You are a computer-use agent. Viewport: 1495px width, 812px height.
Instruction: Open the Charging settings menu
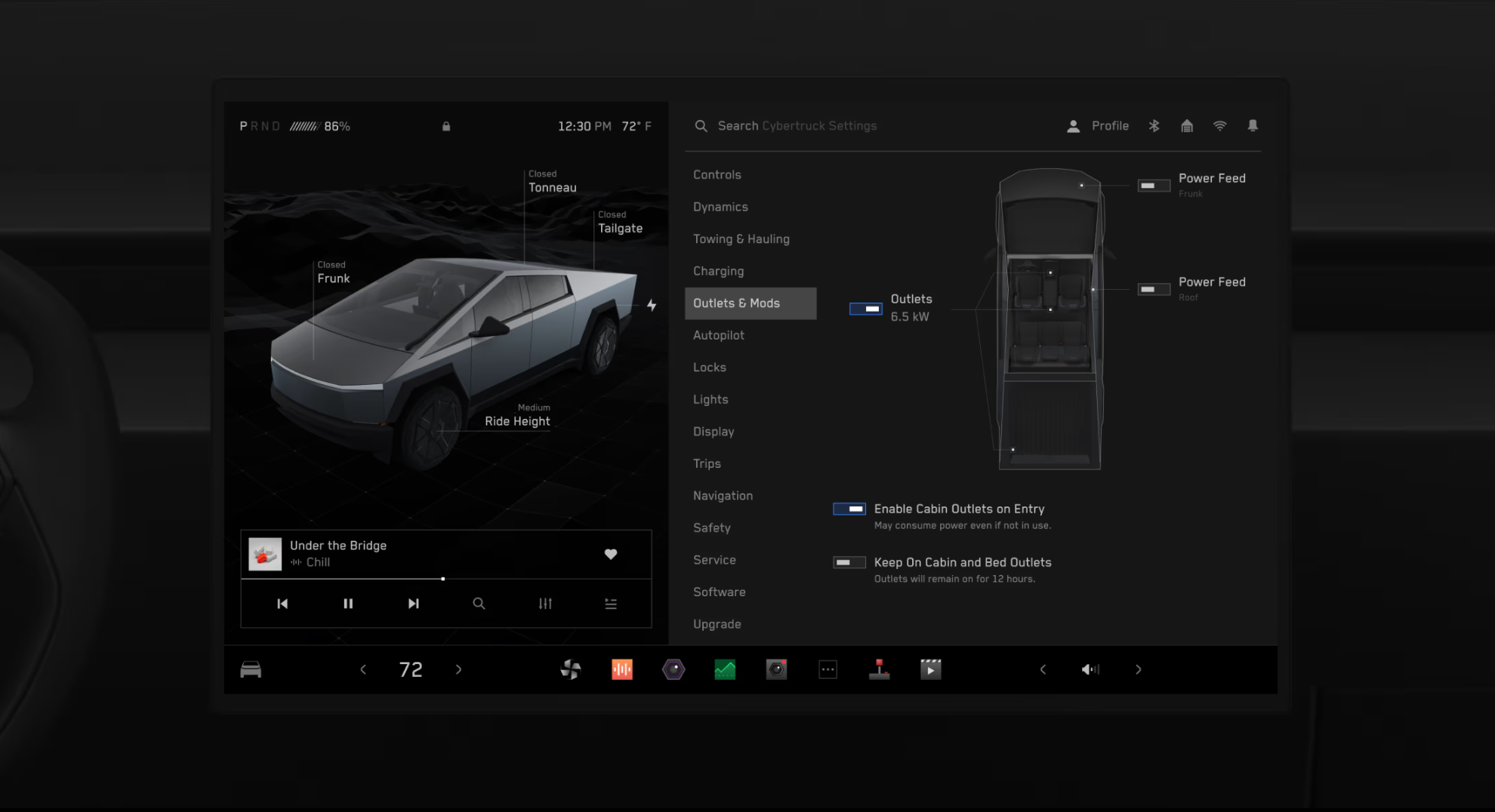click(718, 271)
